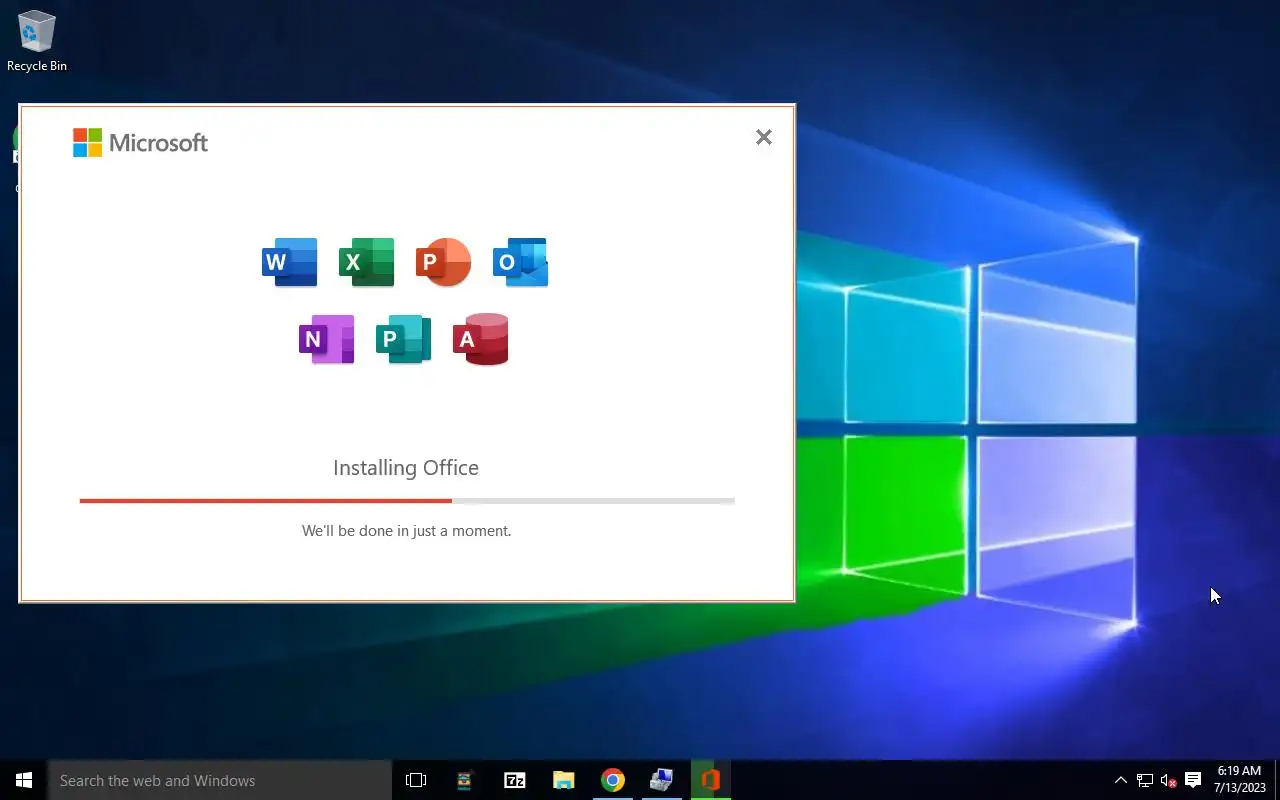
Task: Open Task View from the taskbar
Action: [x=416, y=780]
